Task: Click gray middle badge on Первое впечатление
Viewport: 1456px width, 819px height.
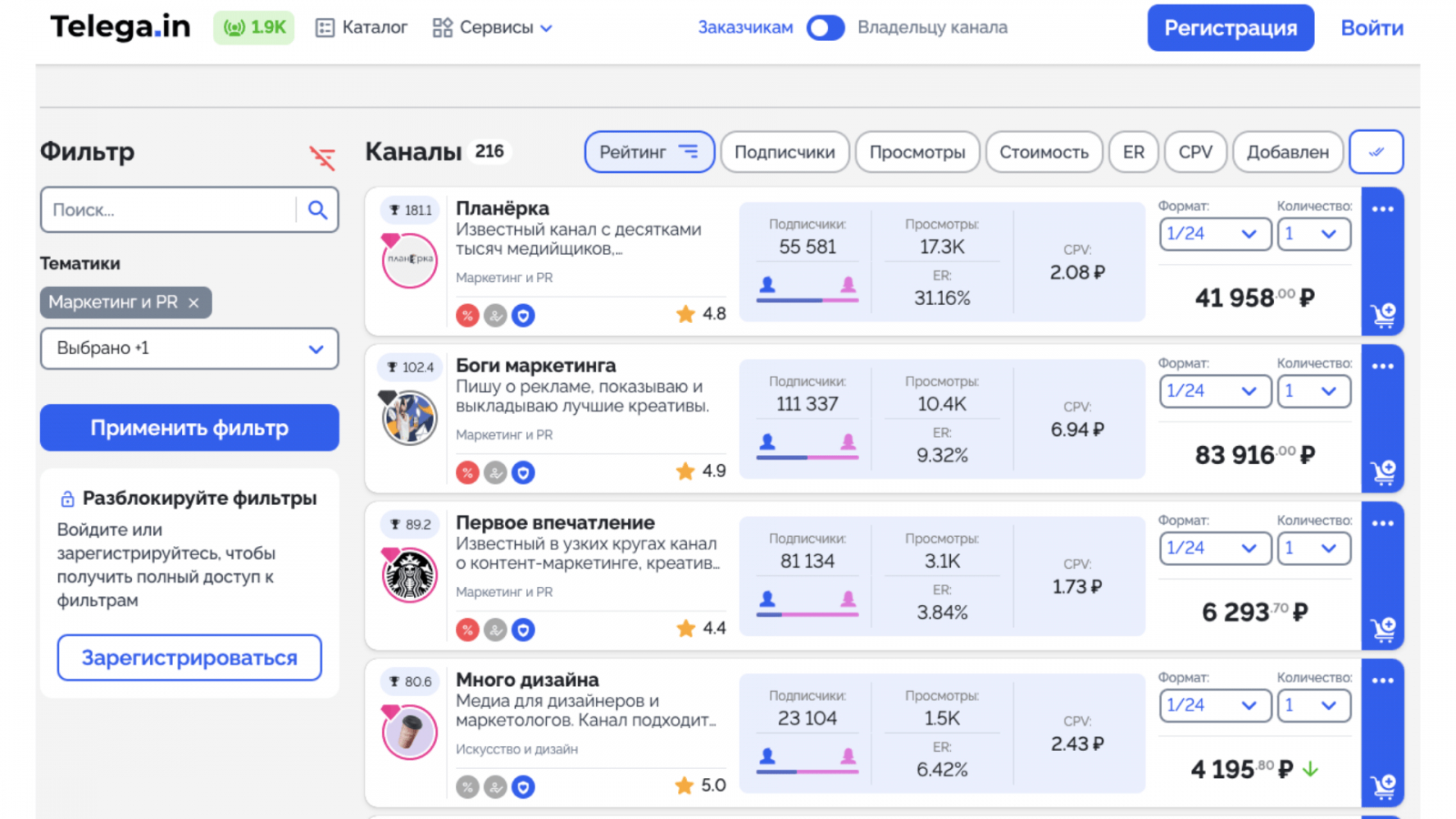Action: (x=495, y=630)
